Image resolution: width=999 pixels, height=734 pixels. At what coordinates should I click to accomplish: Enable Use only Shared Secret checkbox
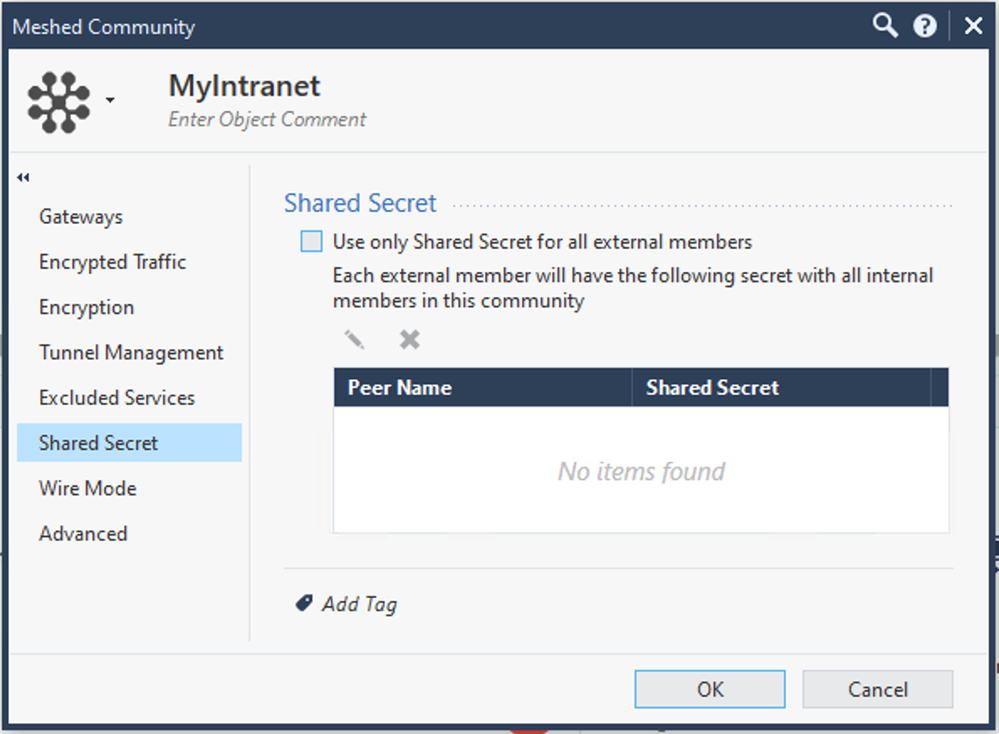(312, 241)
